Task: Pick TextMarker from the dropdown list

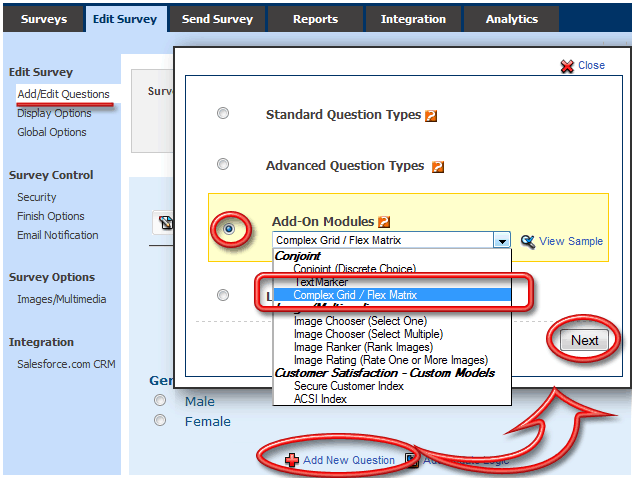Action: click(321, 282)
